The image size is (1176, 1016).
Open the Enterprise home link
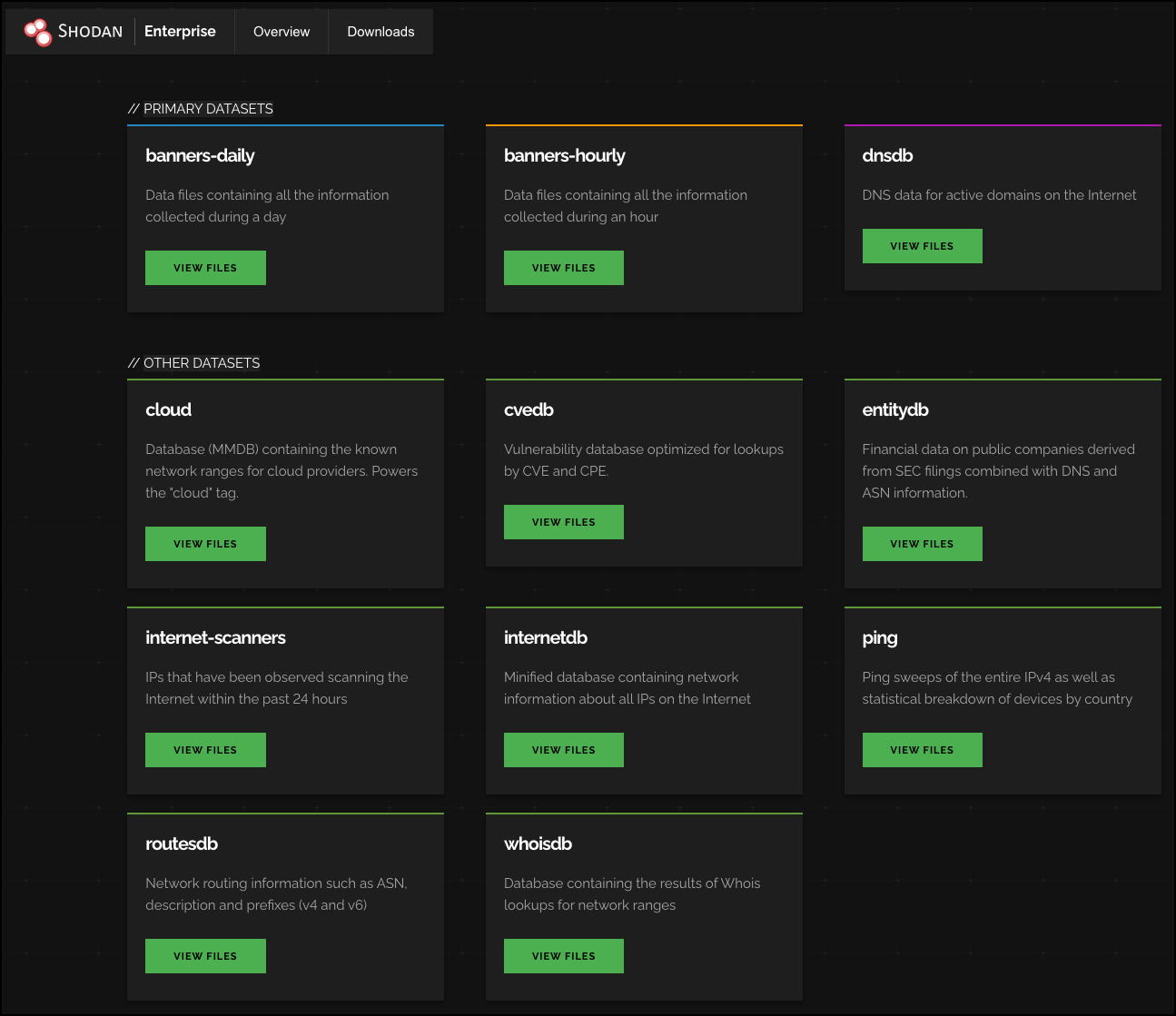pyautogui.click(x=180, y=32)
